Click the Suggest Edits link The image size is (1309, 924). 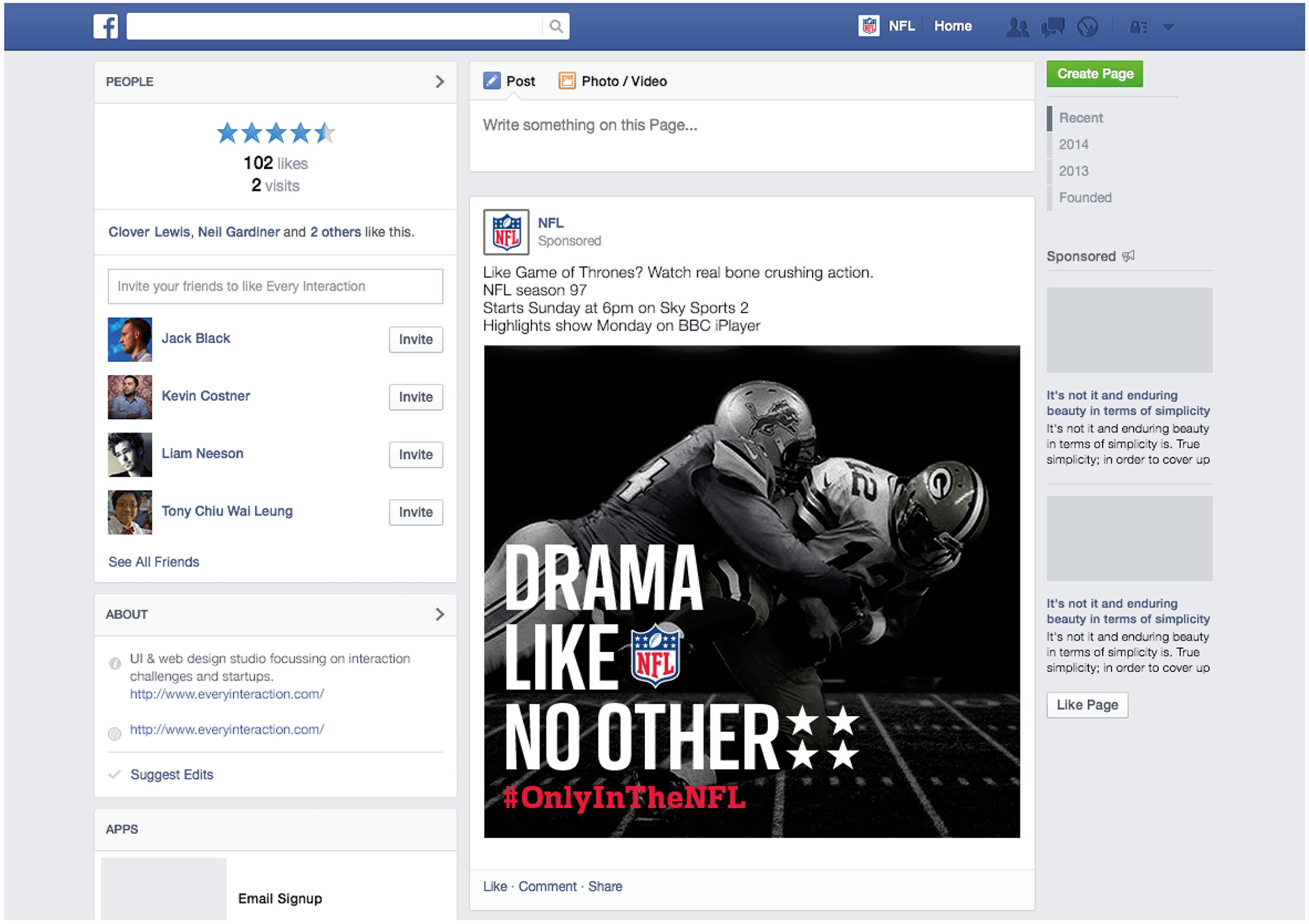point(172,775)
